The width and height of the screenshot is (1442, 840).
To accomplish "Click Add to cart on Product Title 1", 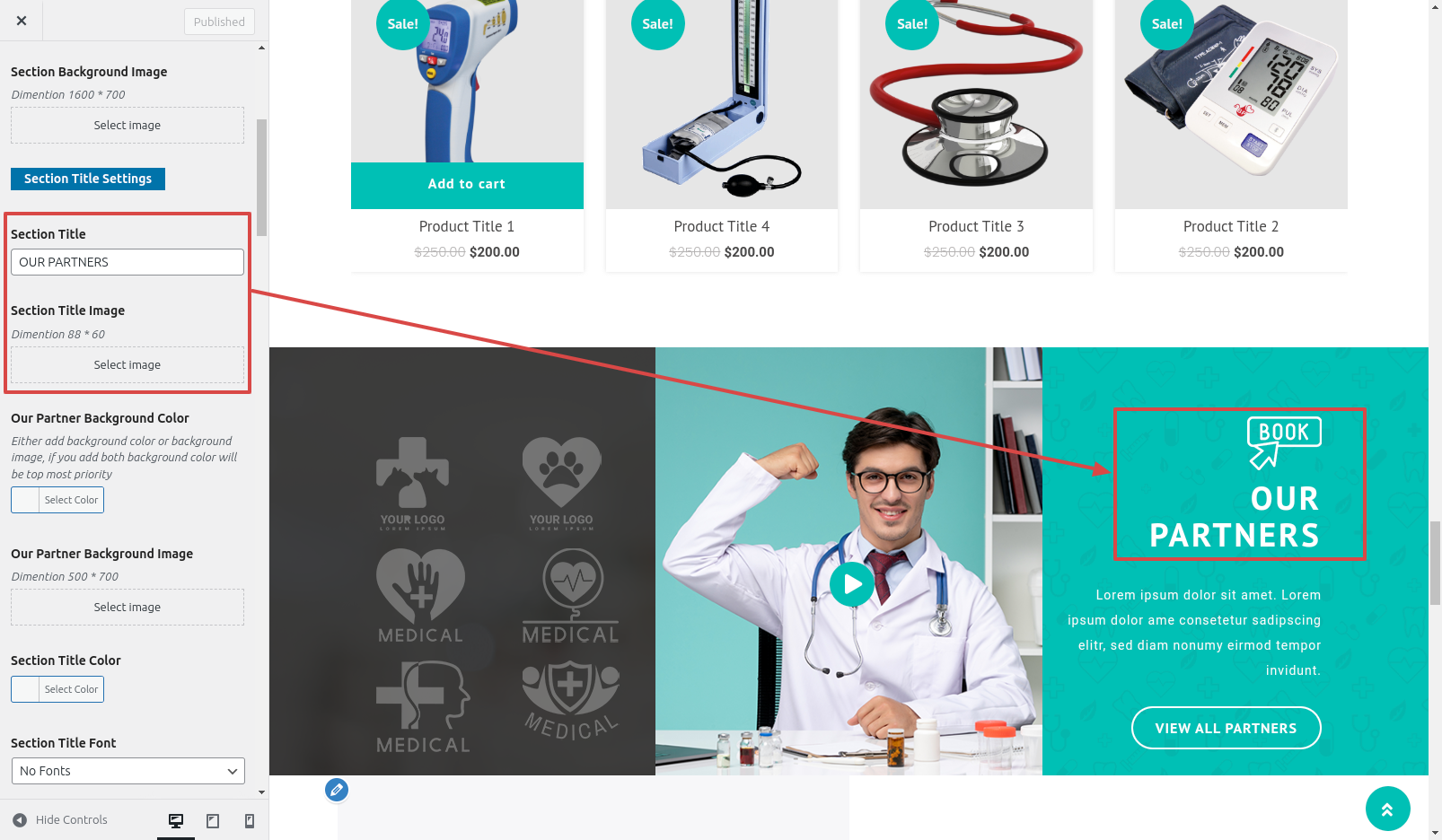I will click(x=467, y=185).
